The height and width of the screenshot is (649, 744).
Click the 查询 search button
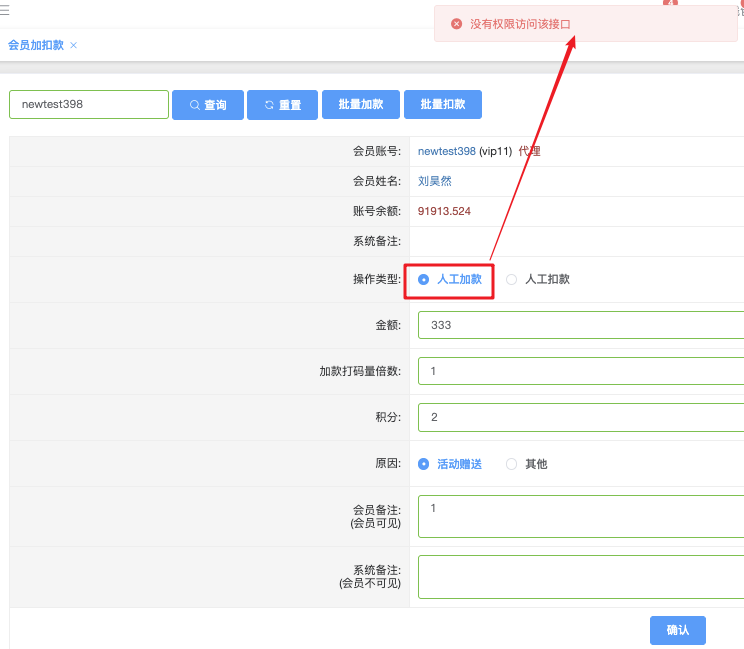coord(208,105)
